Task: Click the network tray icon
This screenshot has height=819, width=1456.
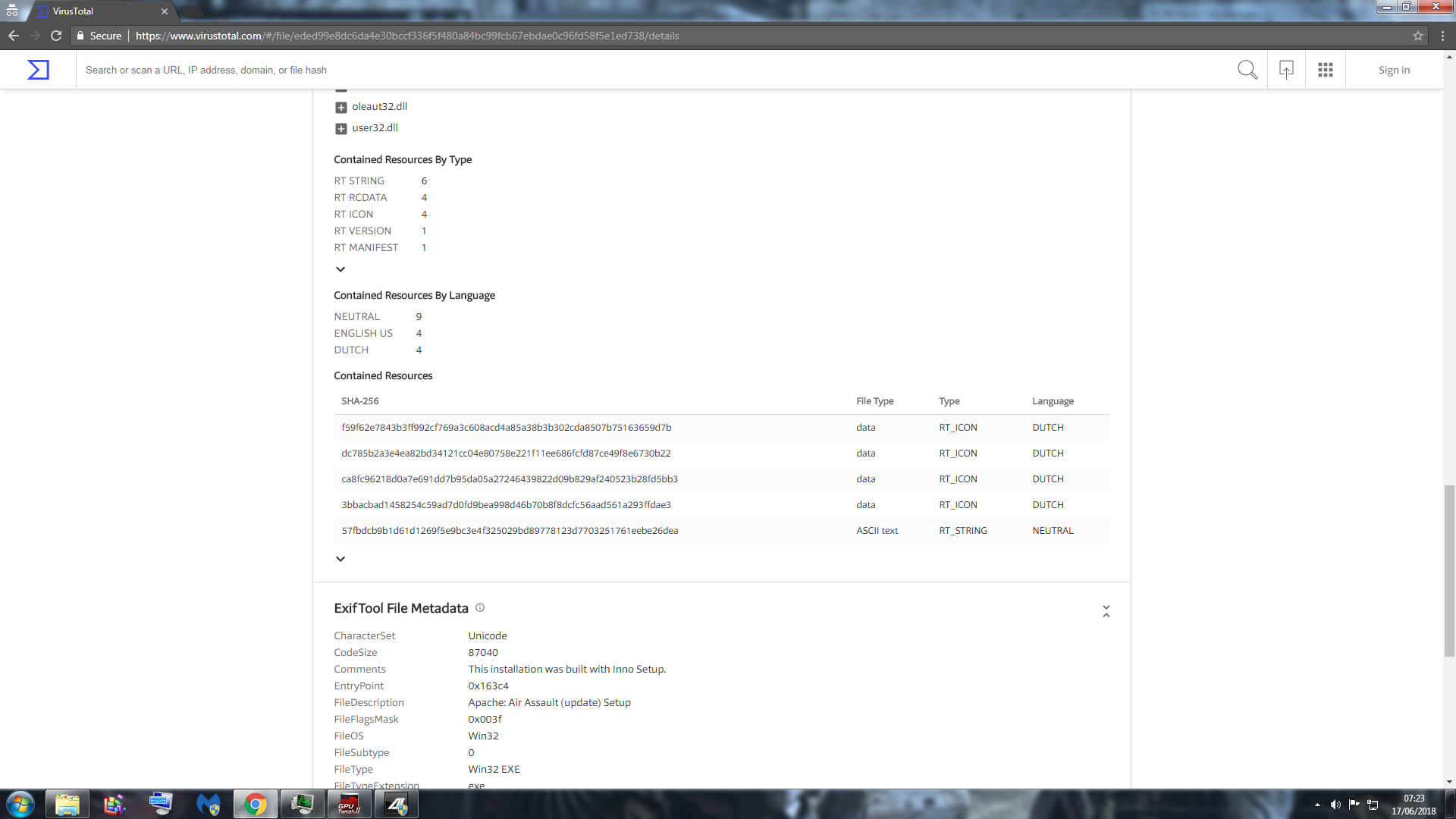Action: click(x=1373, y=805)
